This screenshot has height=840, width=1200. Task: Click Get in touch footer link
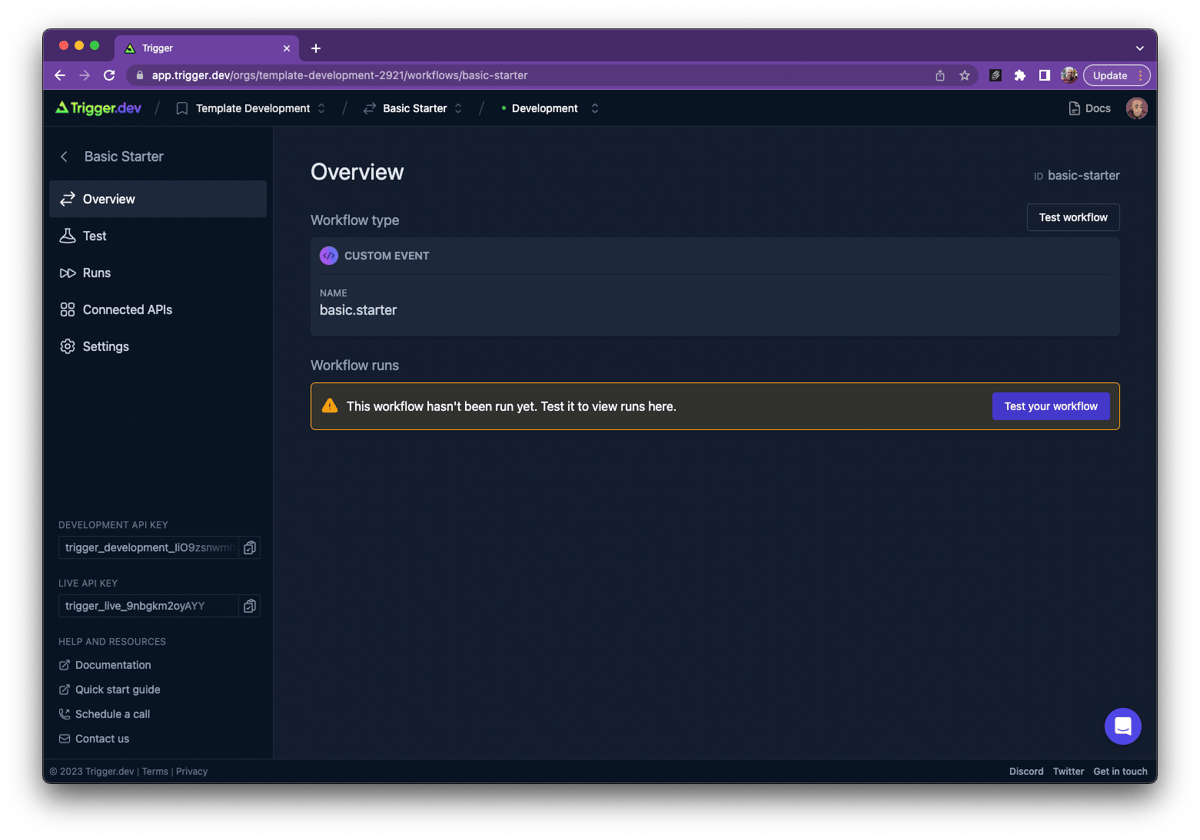[x=1120, y=772]
